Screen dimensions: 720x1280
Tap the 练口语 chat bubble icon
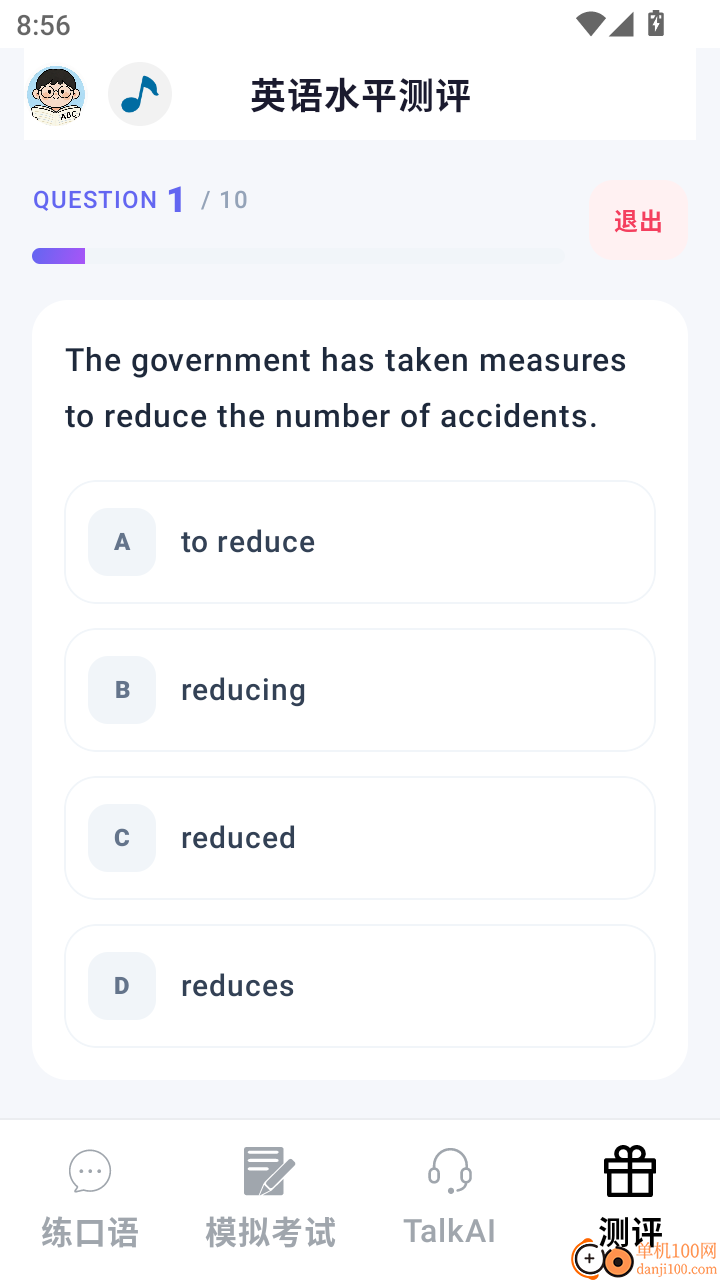pyautogui.click(x=90, y=1171)
